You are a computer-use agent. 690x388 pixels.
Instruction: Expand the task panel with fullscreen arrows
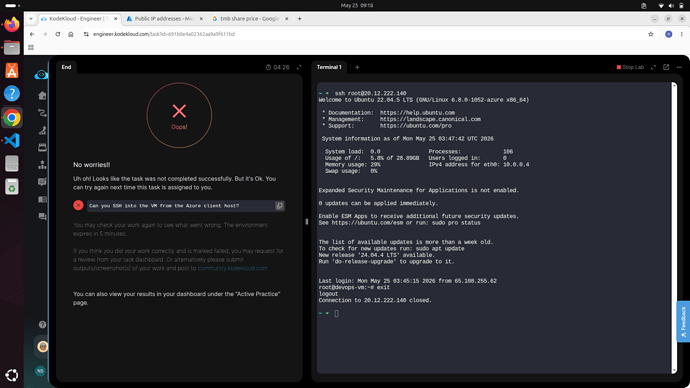pos(299,67)
